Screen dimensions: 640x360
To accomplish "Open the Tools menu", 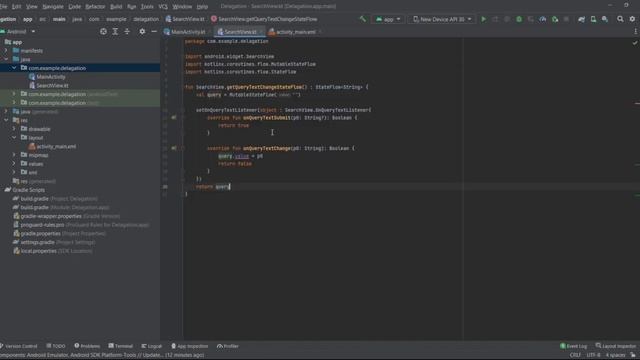I will [147, 6].
